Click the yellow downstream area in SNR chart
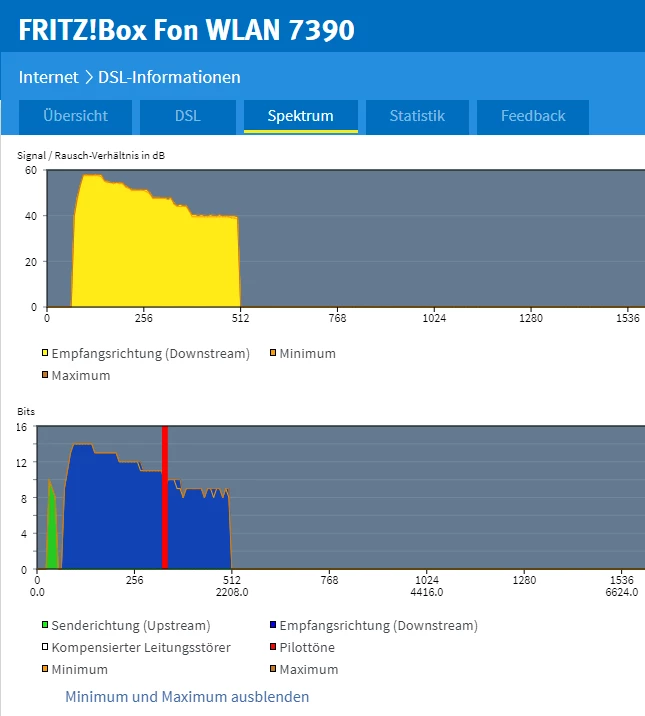 point(155,256)
